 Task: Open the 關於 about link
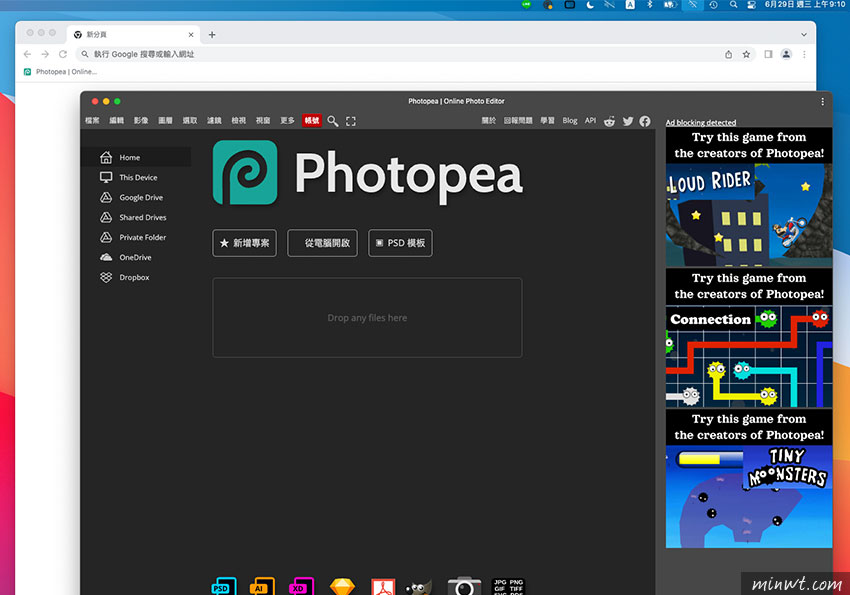coord(488,120)
